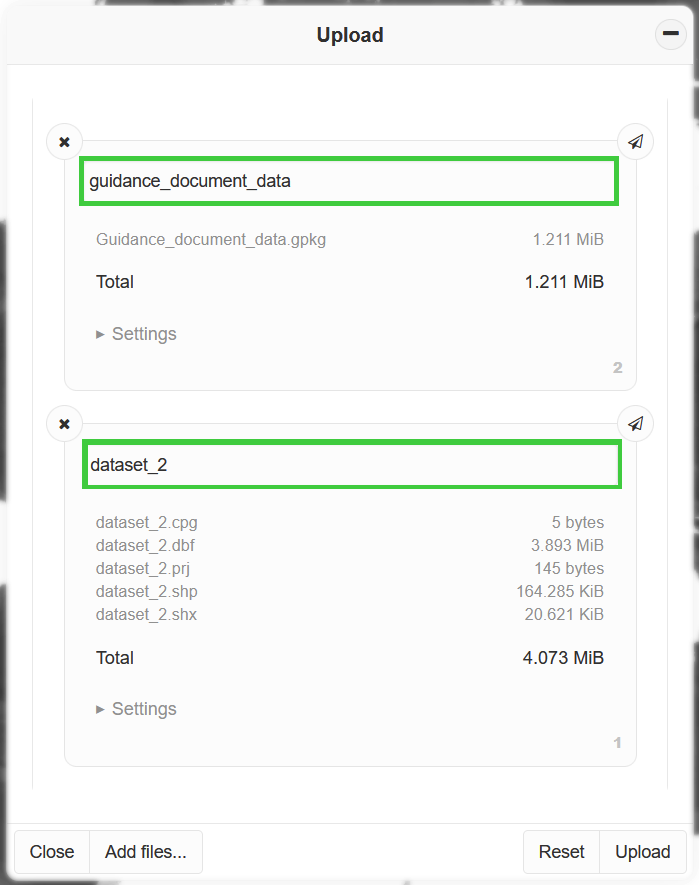Click the dataset_2.cpg file row
The image size is (699, 885).
coord(147,522)
